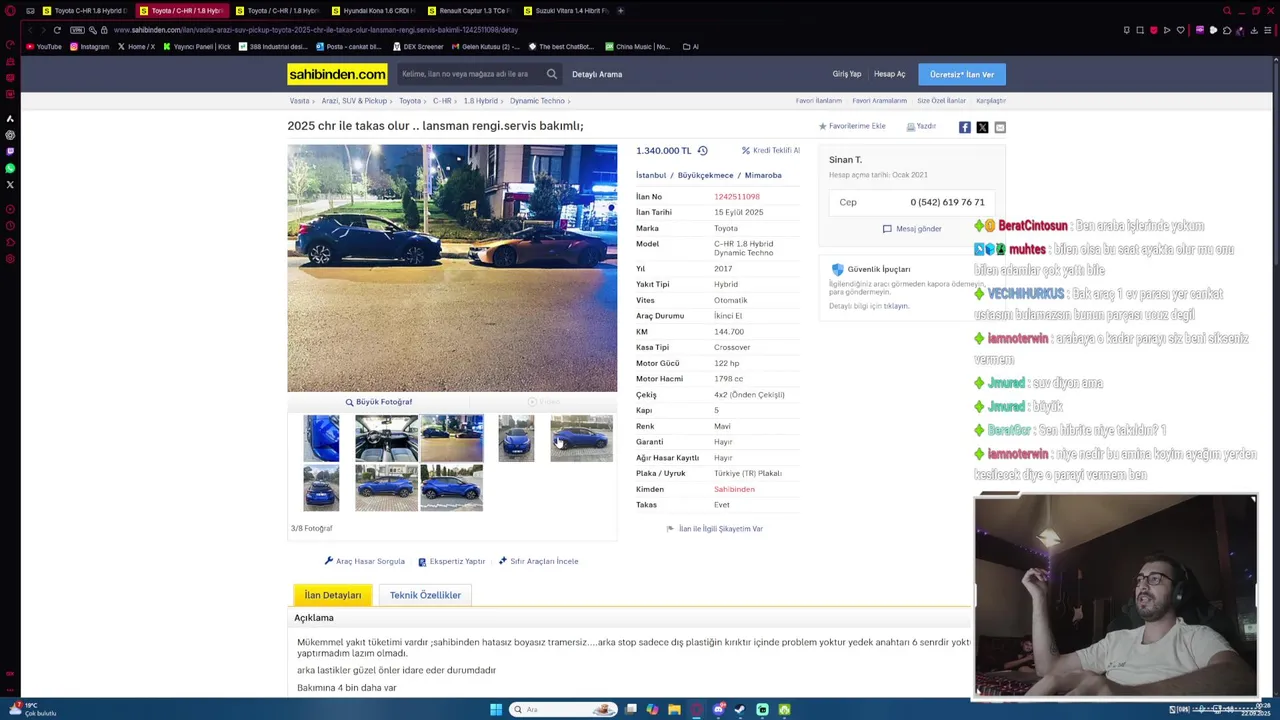Open Instagram bookmark
Screen dimensions: 1280x720
tap(89, 46)
